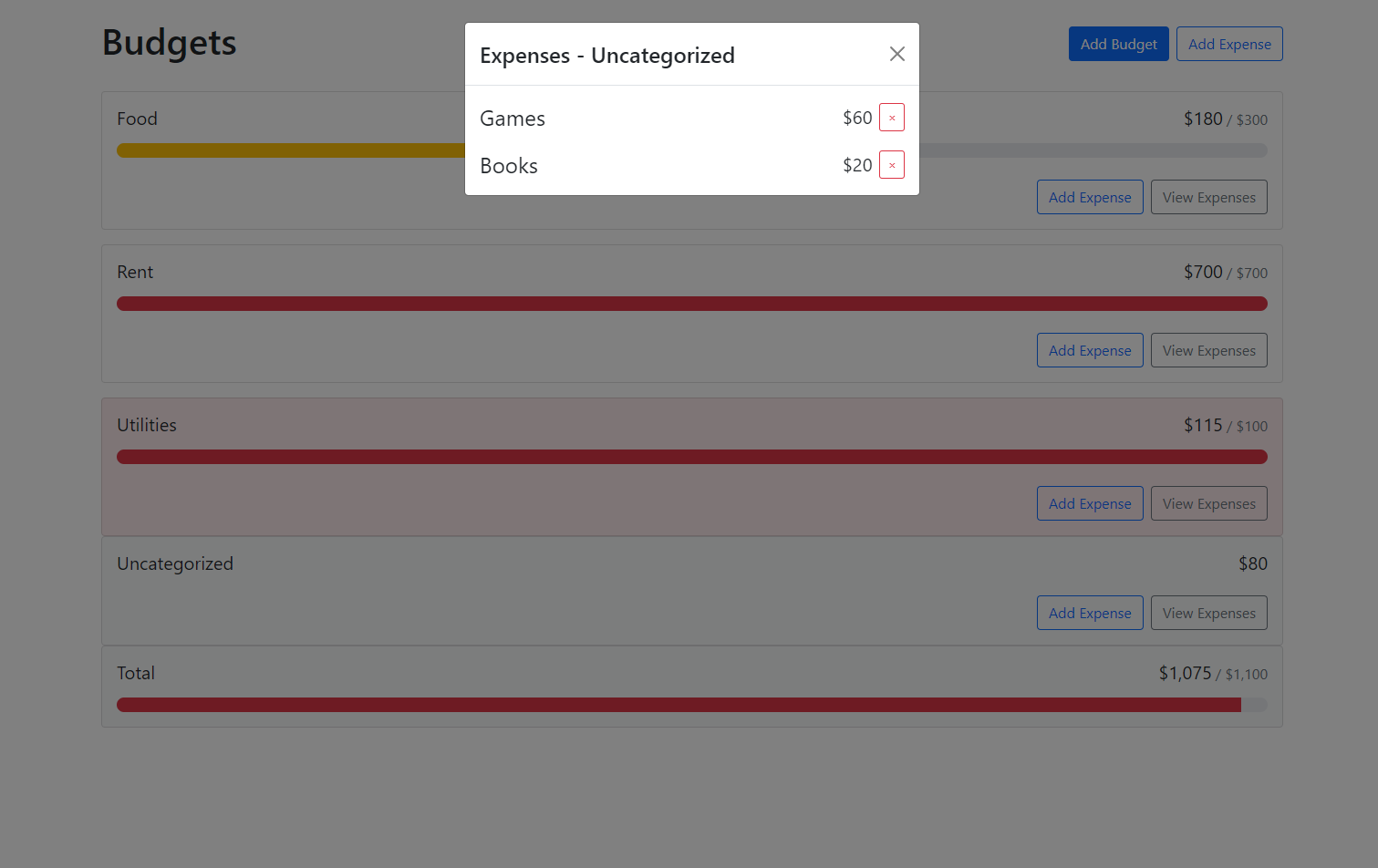The height and width of the screenshot is (868, 1378).
Task: Delete the Games expense
Action: click(x=892, y=118)
